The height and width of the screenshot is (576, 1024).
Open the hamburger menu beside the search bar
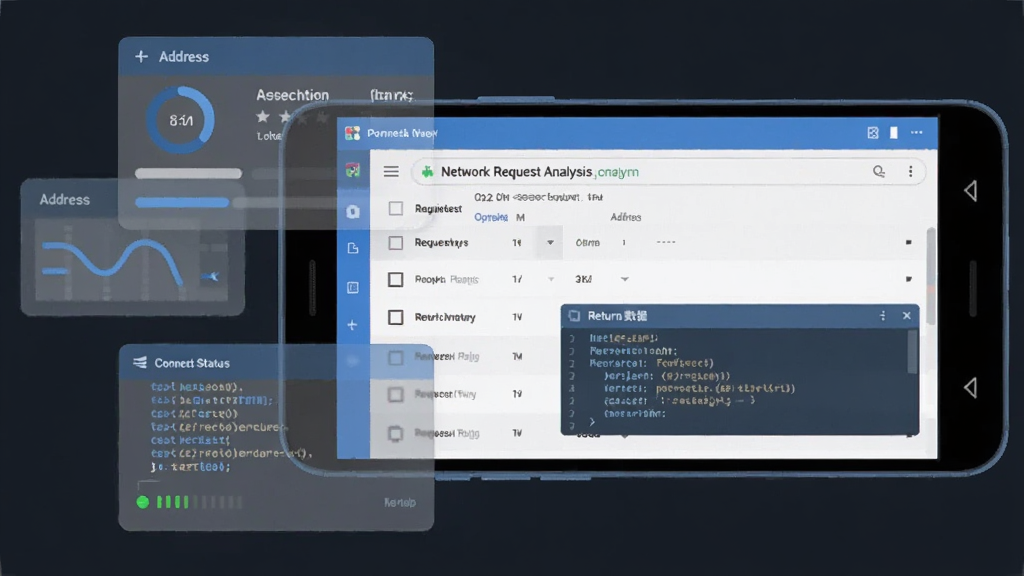pyautogui.click(x=391, y=172)
